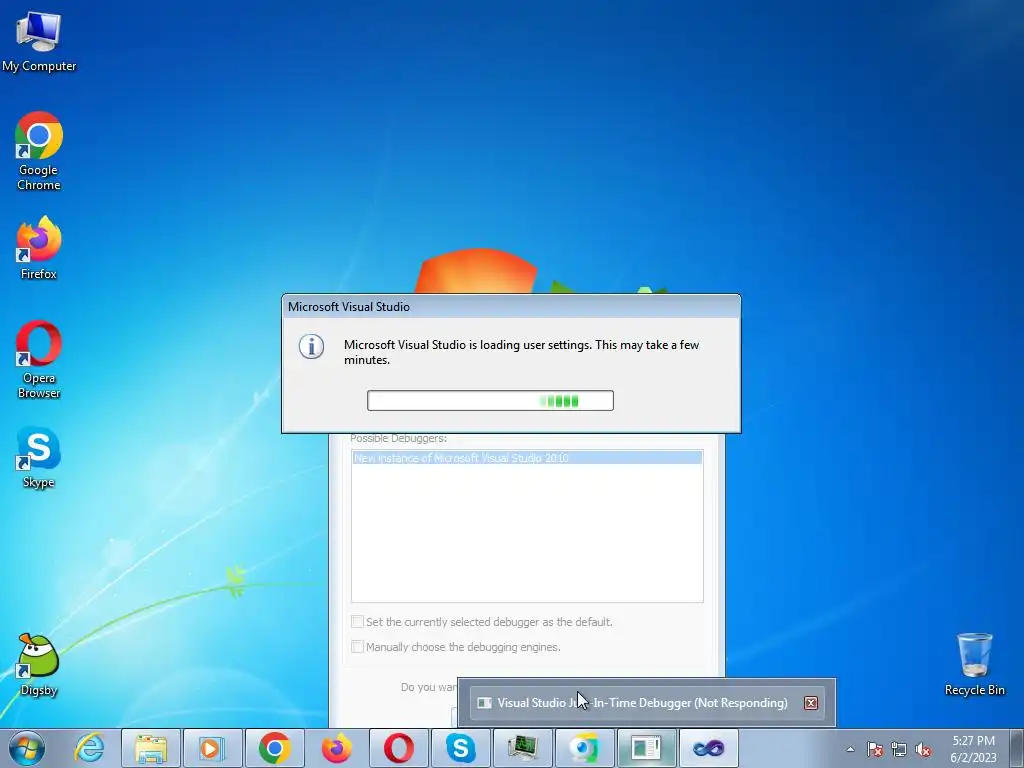Open Windows Explorer from taskbar
1024x768 pixels.
coord(151,748)
